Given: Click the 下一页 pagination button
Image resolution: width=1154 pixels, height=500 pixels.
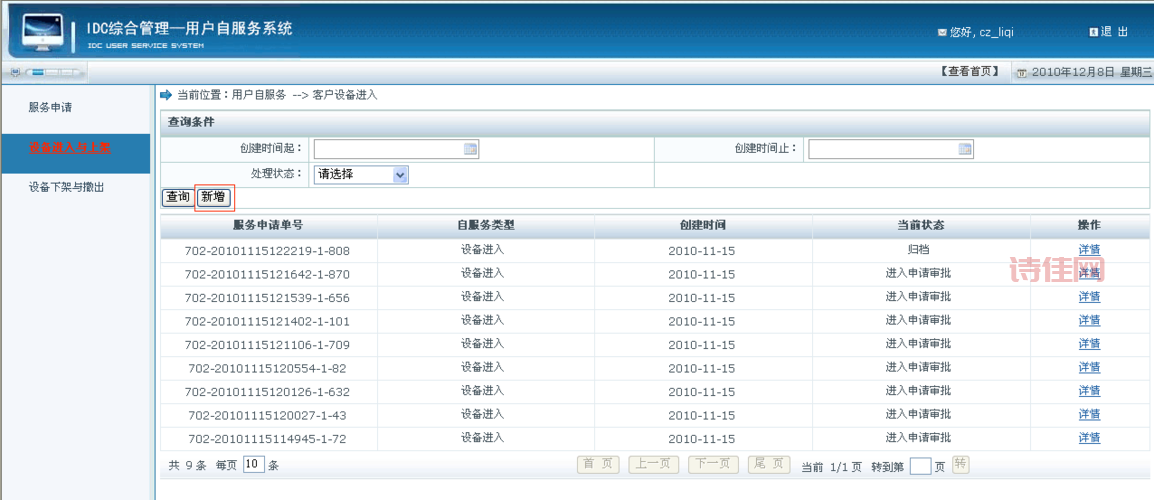Looking at the screenshot, I should pyautogui.click(x=713, y=465).
